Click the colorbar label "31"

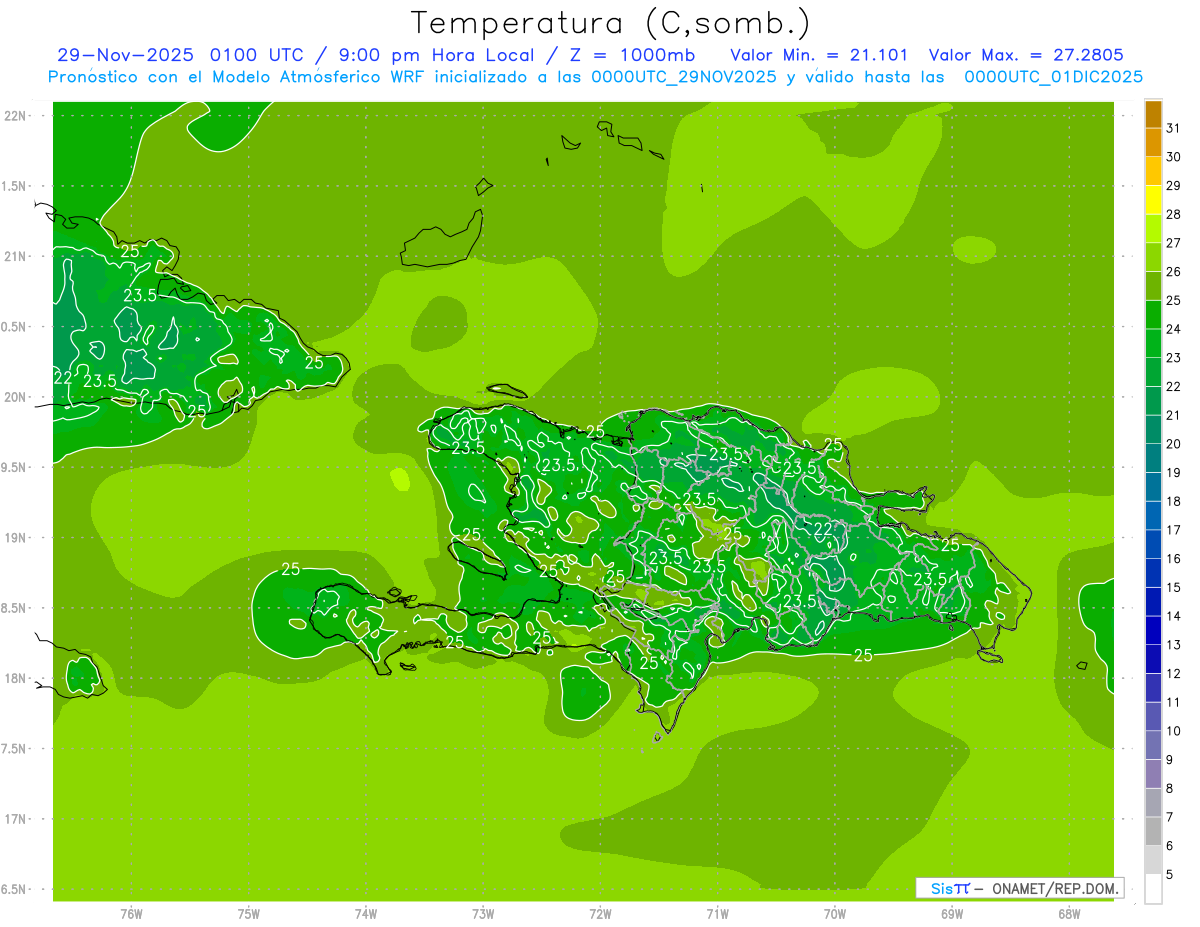(1173, 128)
